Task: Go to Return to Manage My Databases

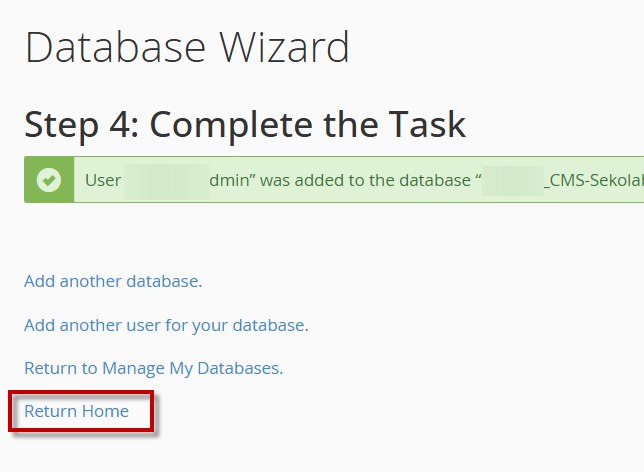Action: [154, 368]
